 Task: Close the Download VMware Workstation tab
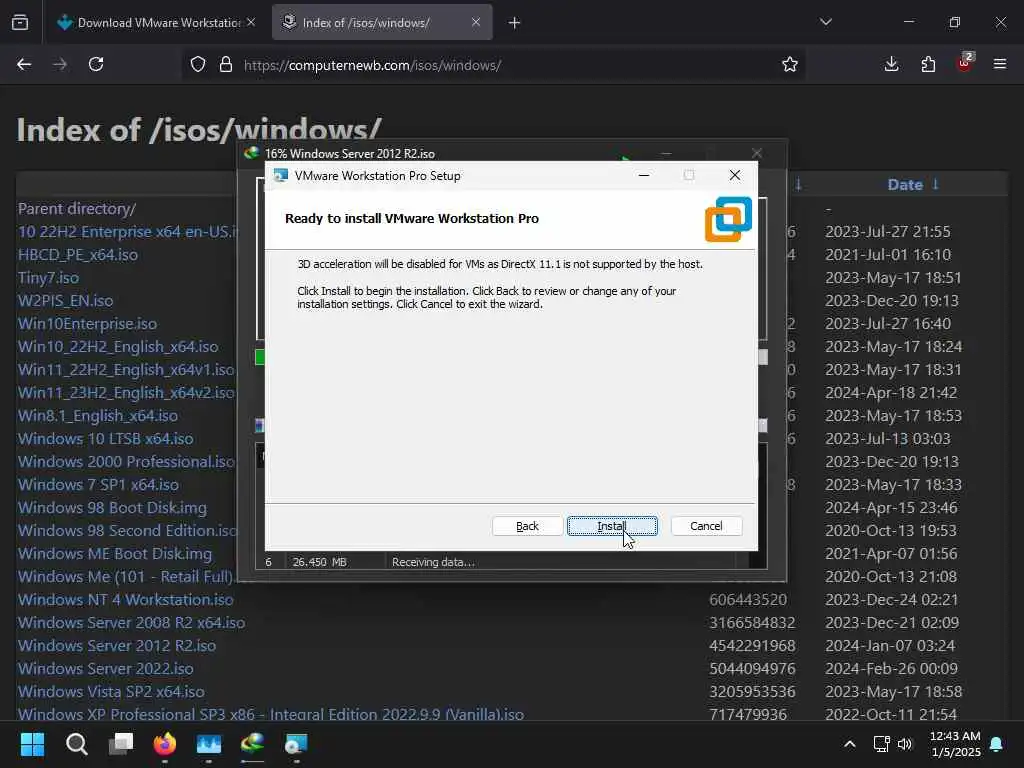[251, 22]
